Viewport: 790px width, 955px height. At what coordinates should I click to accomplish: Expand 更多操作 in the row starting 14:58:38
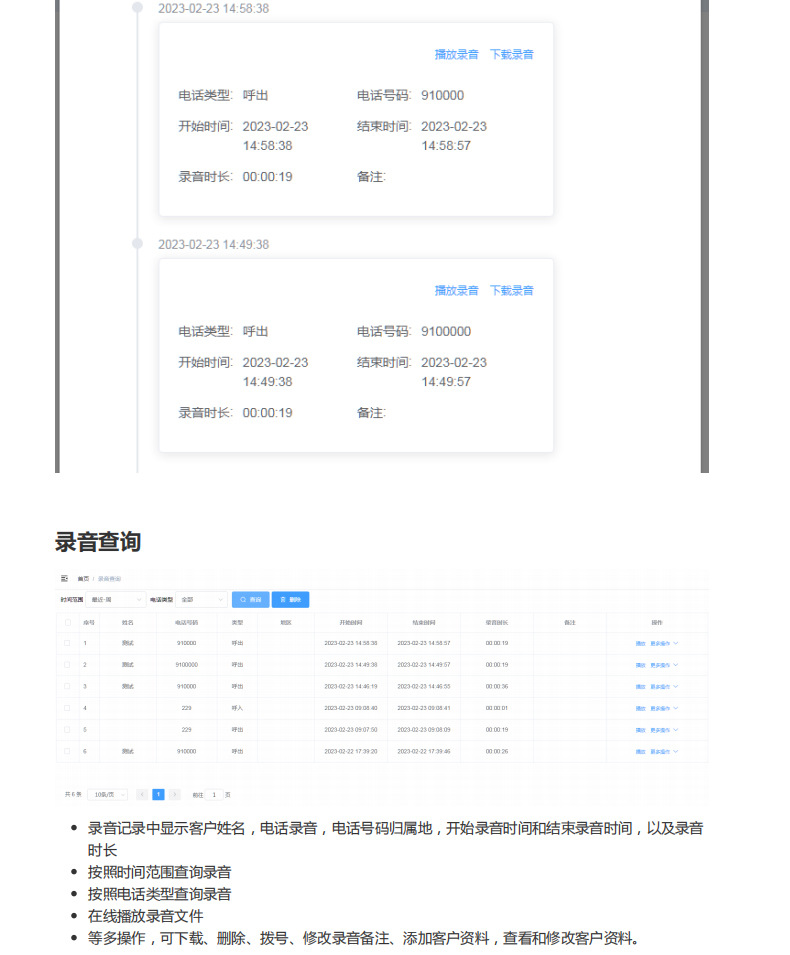pos(664,644)
